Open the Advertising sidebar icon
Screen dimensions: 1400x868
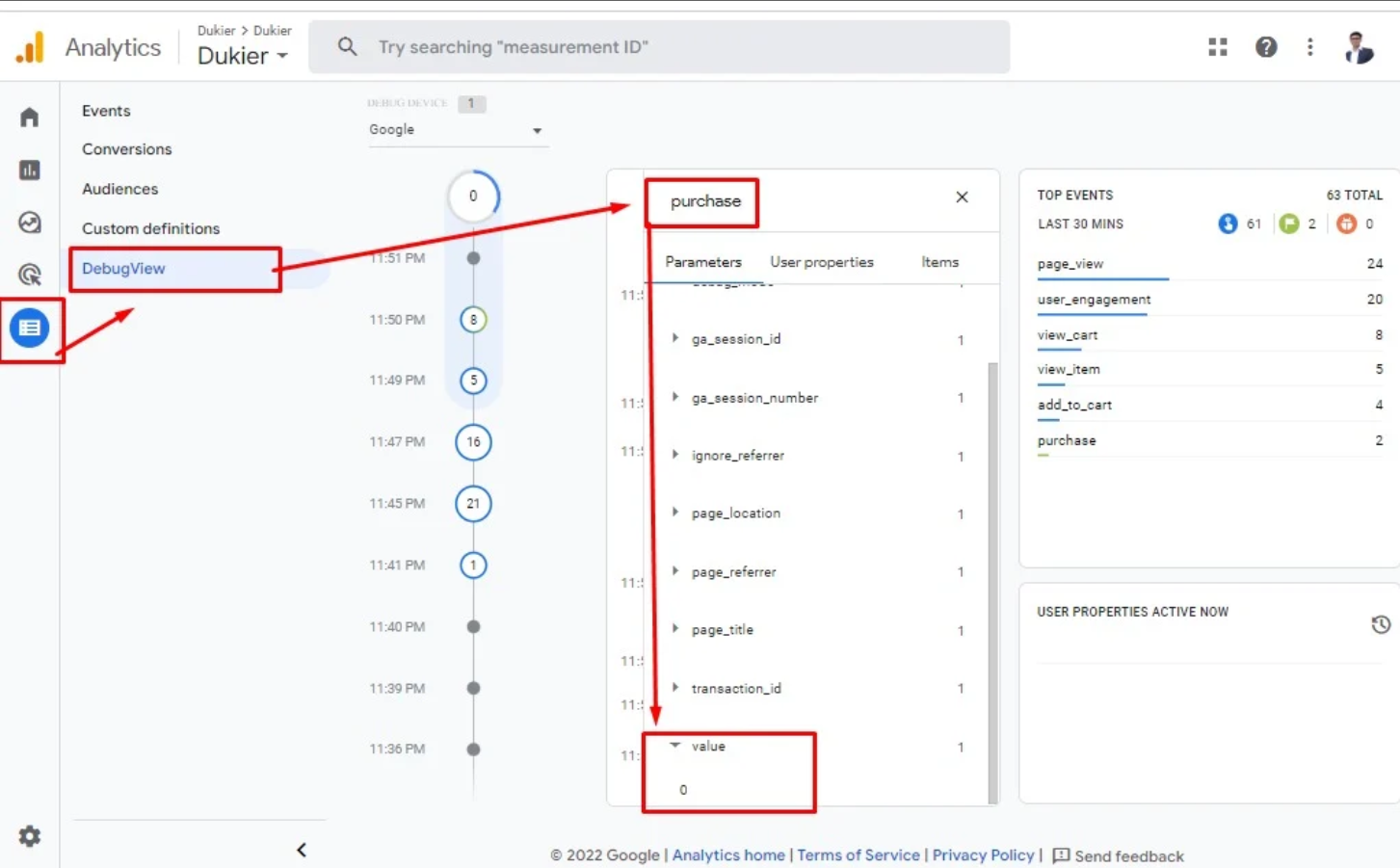coord(30,276)
